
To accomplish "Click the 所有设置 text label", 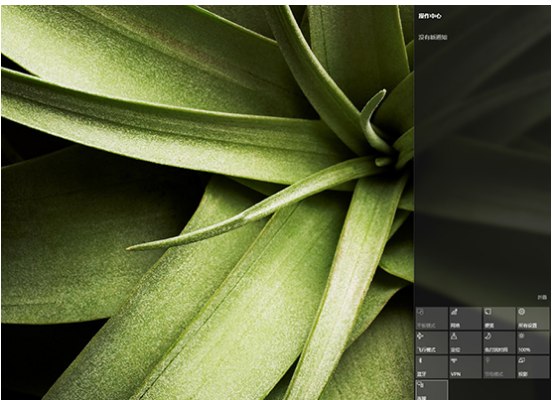I will click(x=527, y=326).
